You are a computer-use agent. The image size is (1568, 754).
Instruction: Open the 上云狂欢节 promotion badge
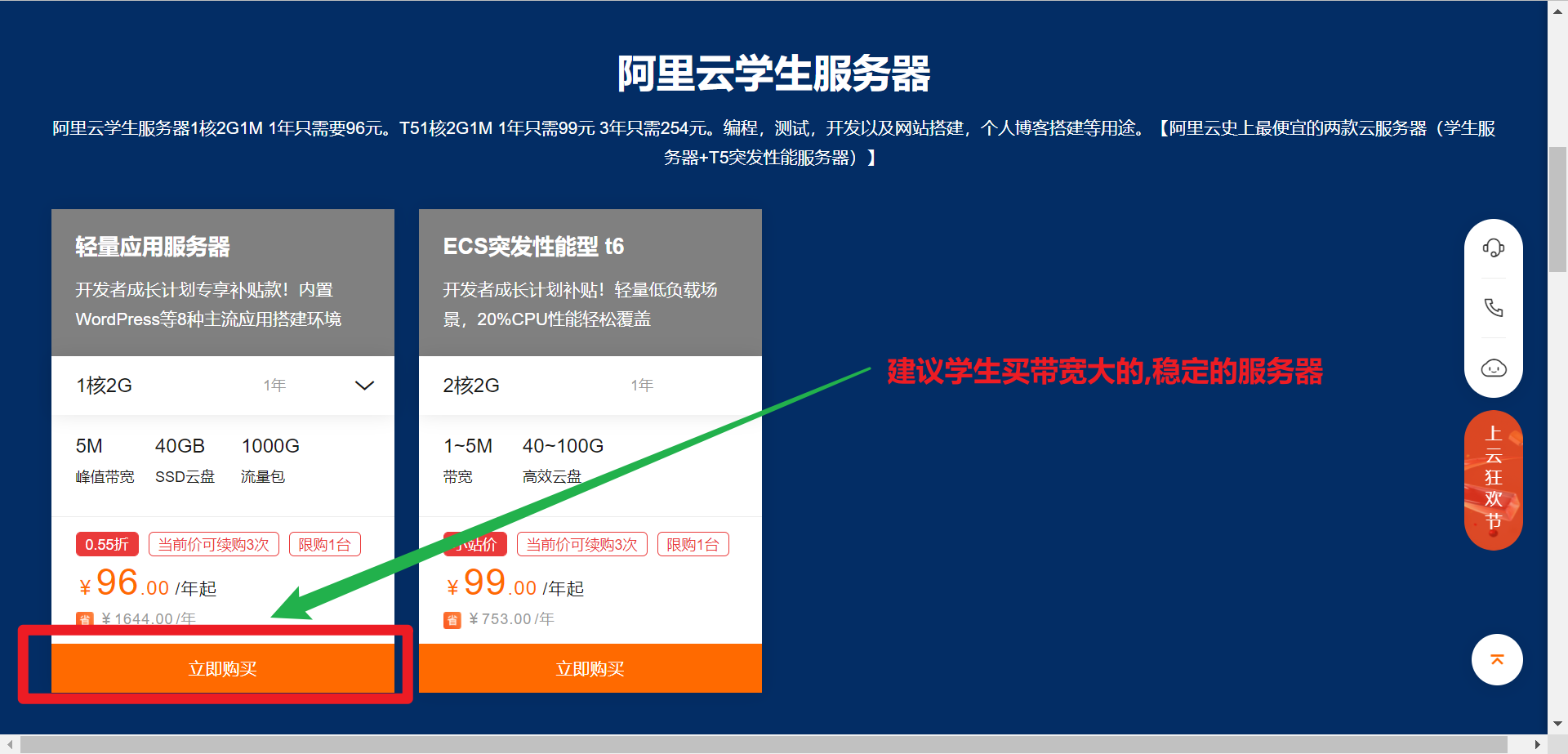click(x=1494, y=480)
